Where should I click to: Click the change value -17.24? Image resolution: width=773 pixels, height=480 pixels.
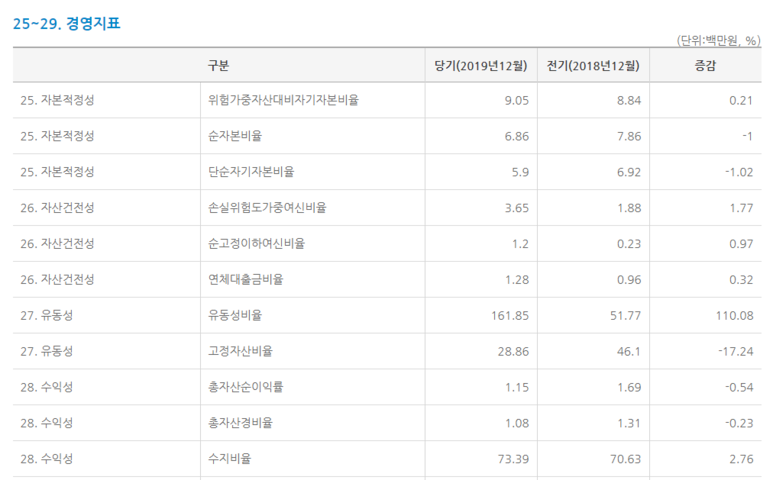[736, 352]
